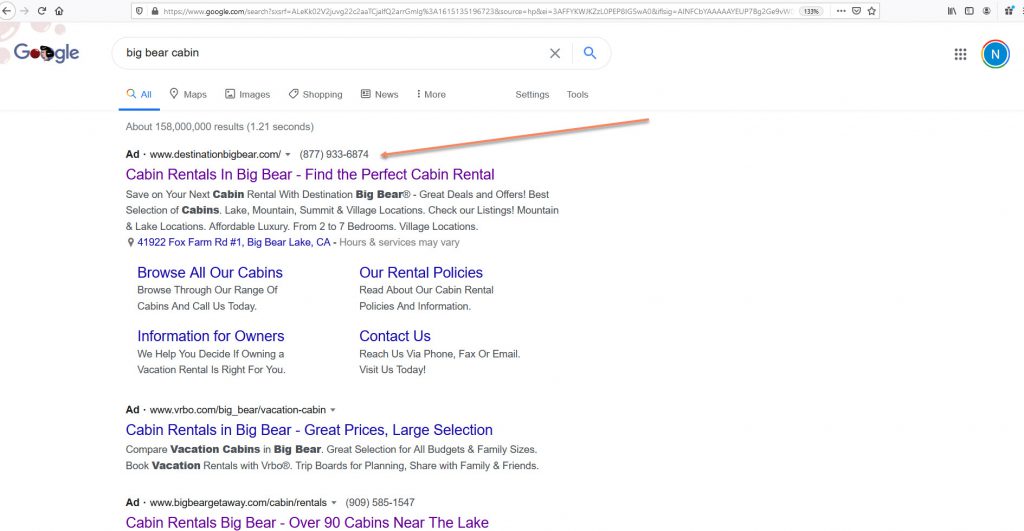Open search Tools
This screenshot has width=1024, height=531.
(577, 94)
